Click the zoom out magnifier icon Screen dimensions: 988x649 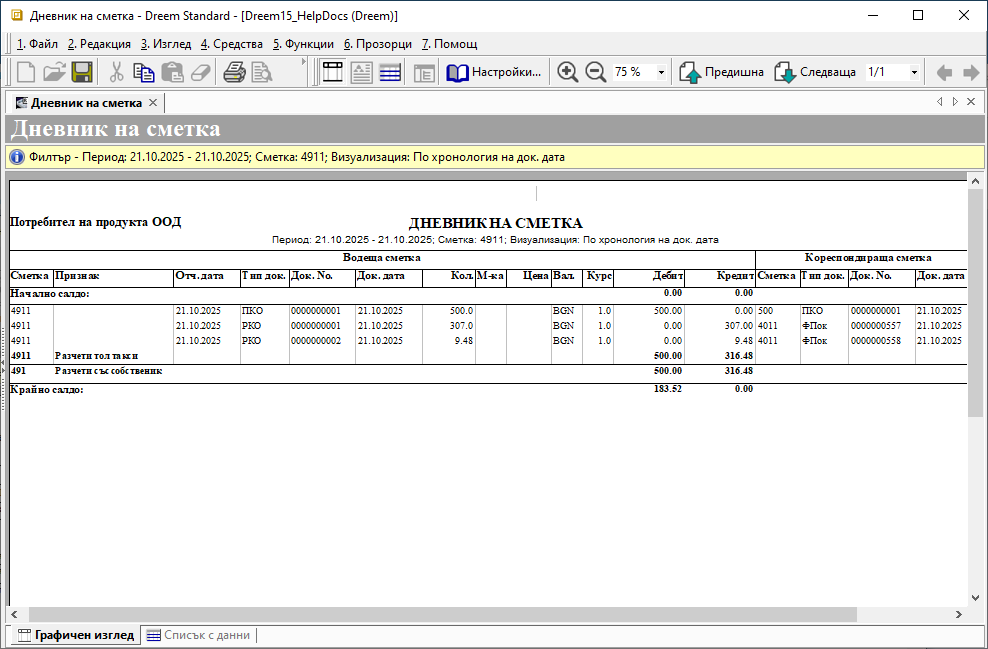tap(595, 72)
